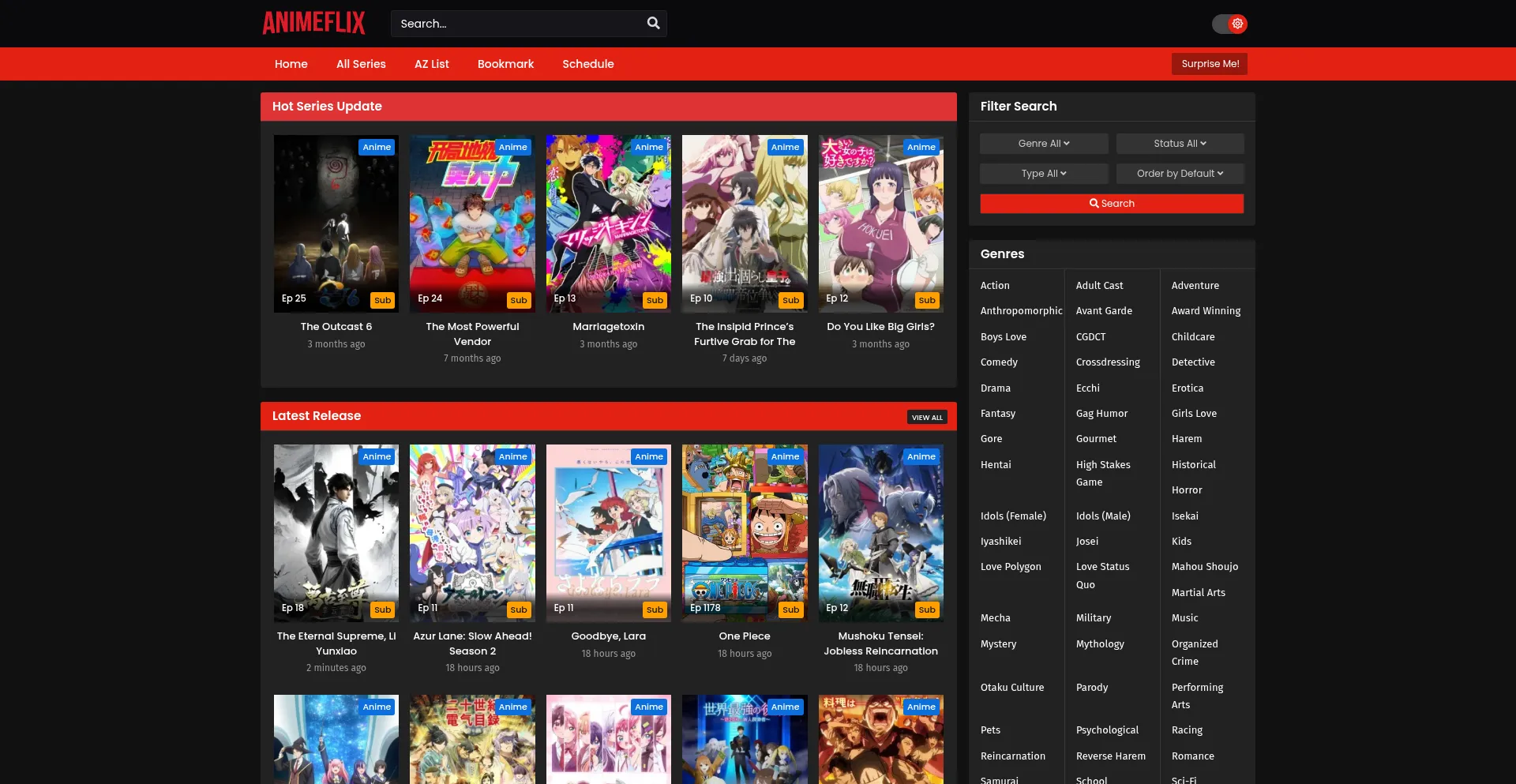Go to AZ List page
Viewport: 1516px width, 784px height.
pyautogui.click(x=432, y=64)
